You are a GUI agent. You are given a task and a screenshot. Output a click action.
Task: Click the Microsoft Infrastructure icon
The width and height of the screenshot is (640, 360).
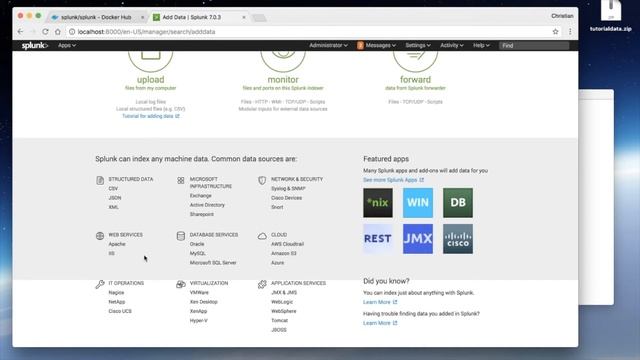tap(181, 180)
